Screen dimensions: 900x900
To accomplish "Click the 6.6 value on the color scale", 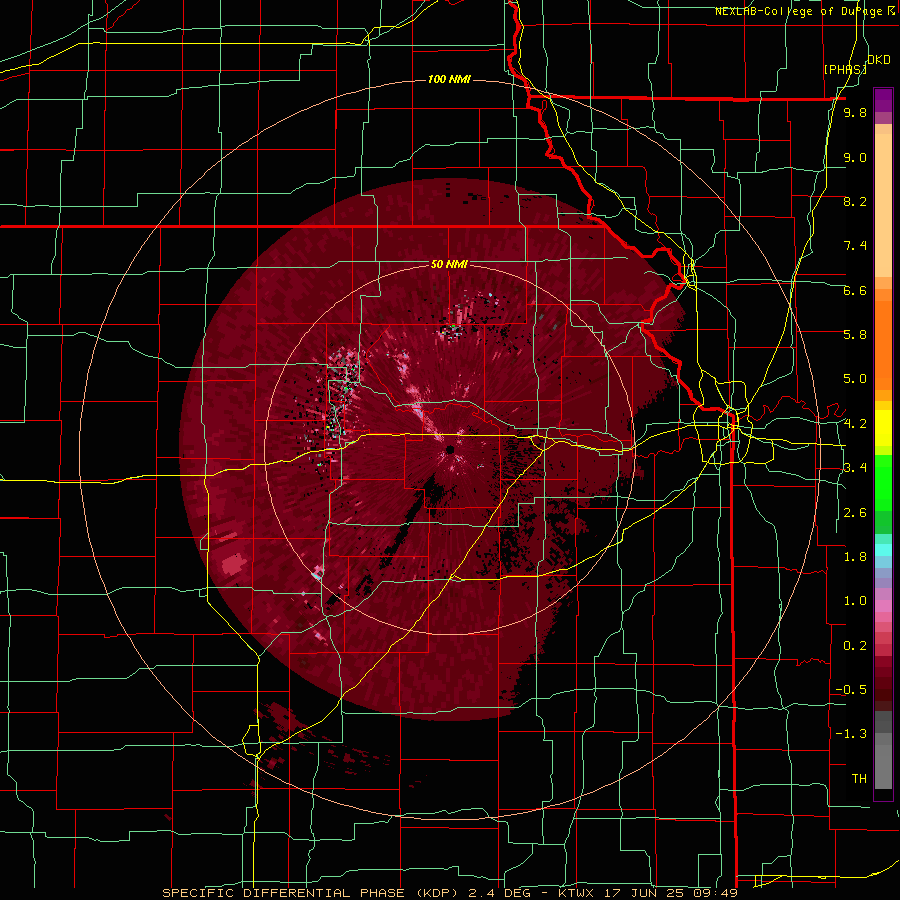I will [855, 290].
